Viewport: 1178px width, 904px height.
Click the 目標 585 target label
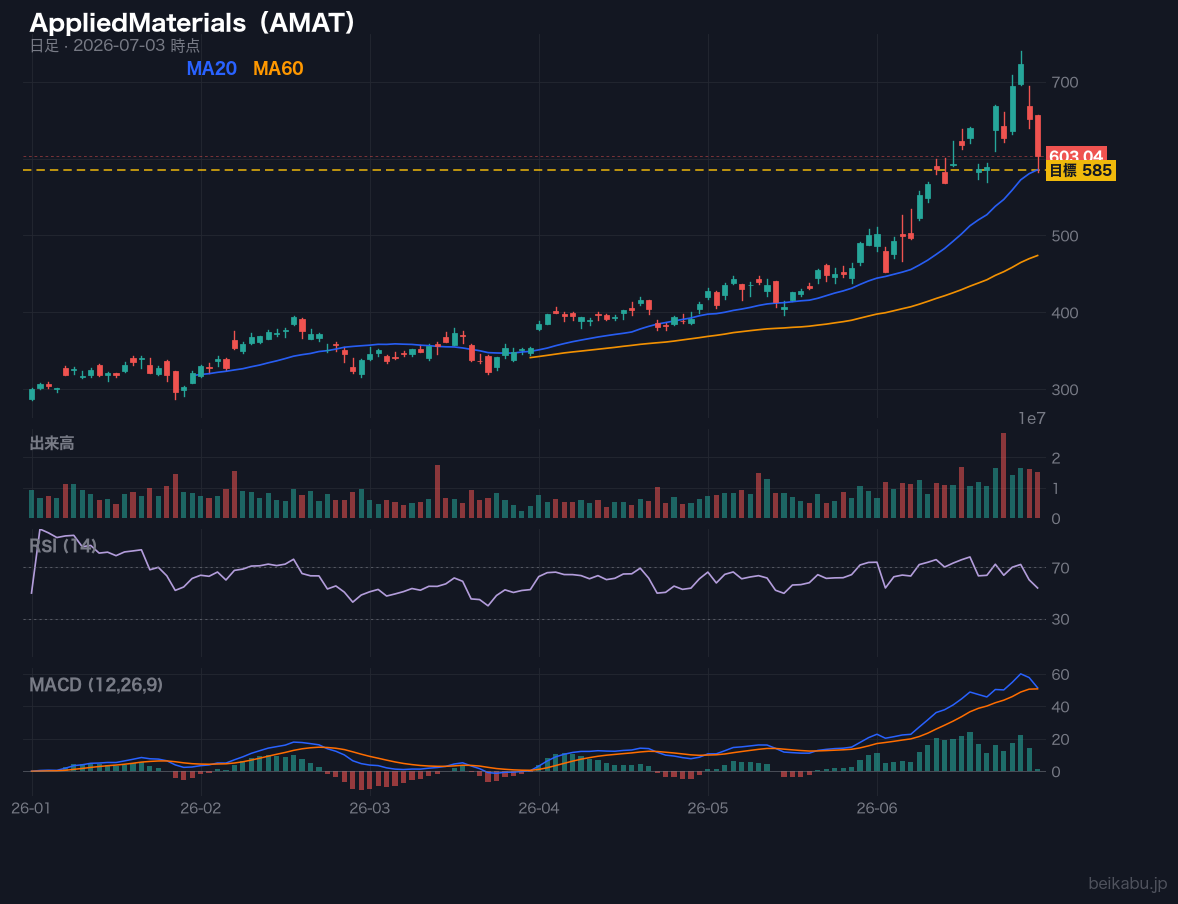pos(1080,171)
